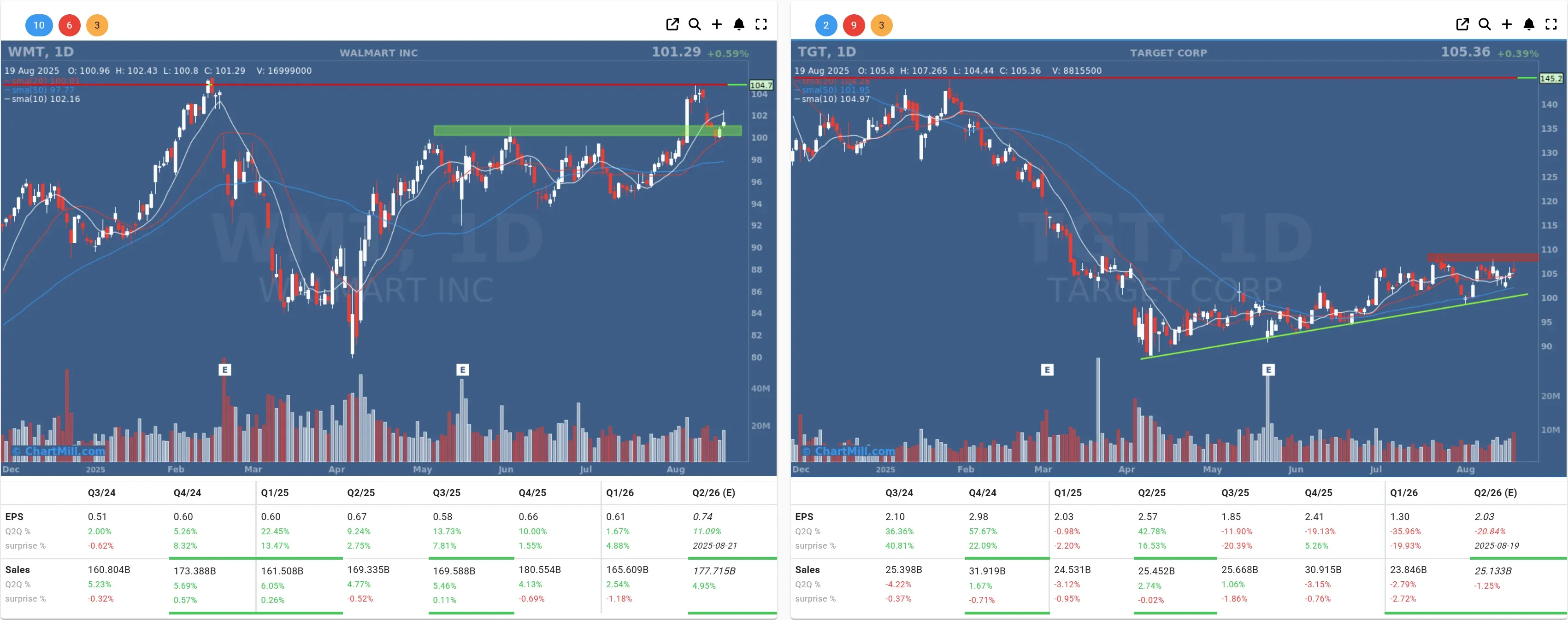Click TGT red rating badge 9
The height and width of the screenshot is (620, 1568).
(x=854, y=25)
